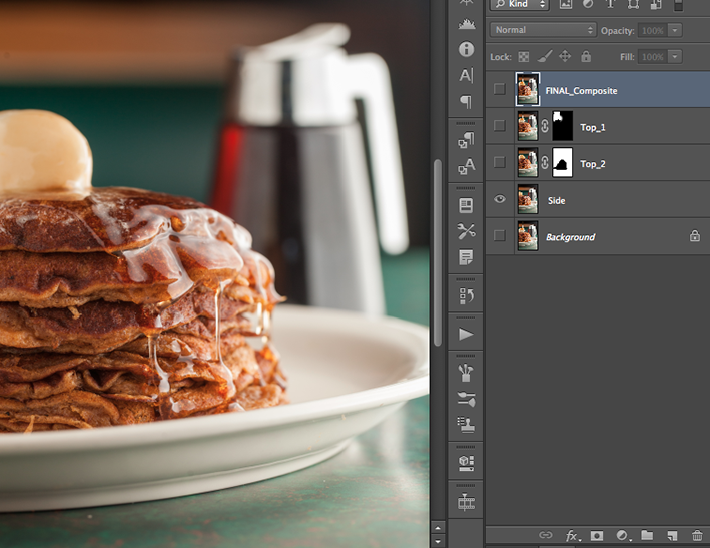Show the FINAL_Composite layer visibility box
This screenshot has width=710, height=548.
(500, 90)
